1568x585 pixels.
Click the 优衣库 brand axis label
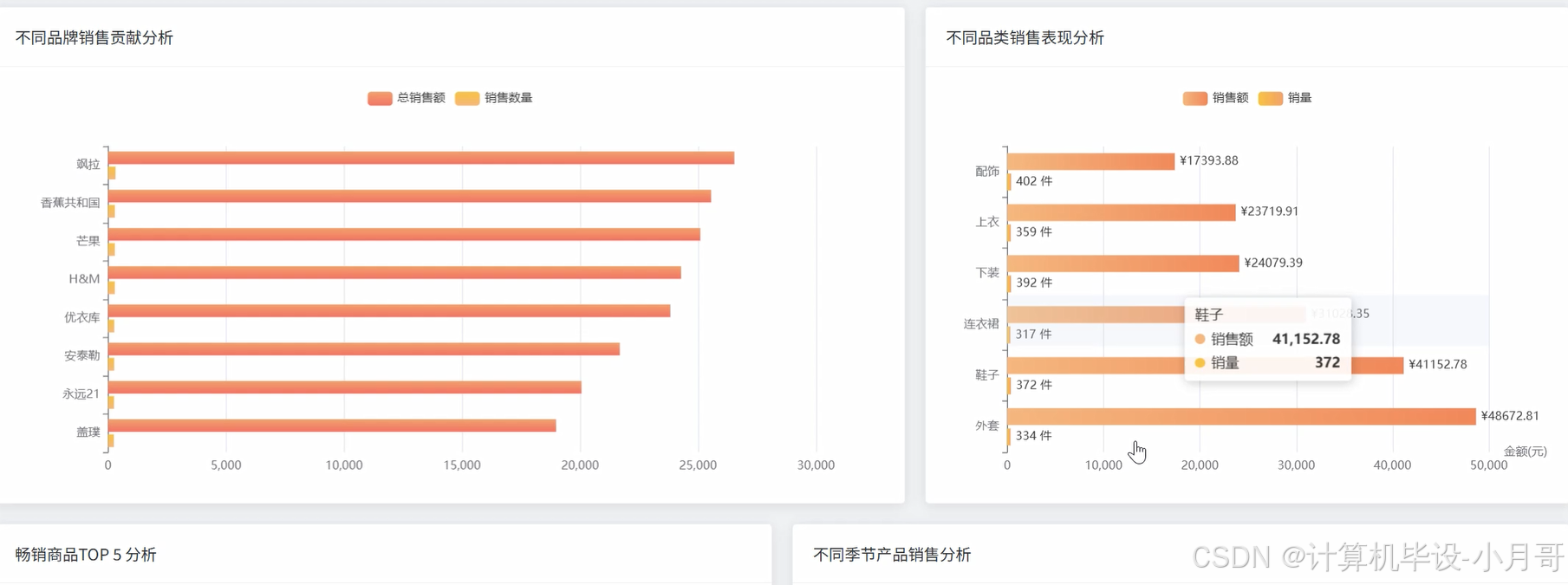[x=81, y=317]
